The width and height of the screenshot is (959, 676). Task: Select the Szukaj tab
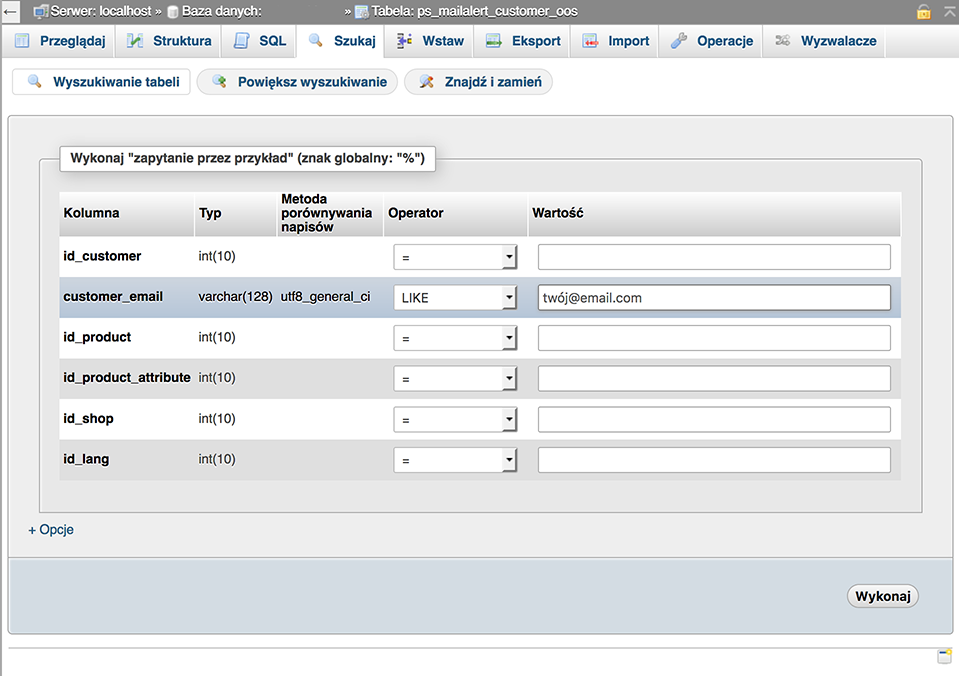point(341,41)
